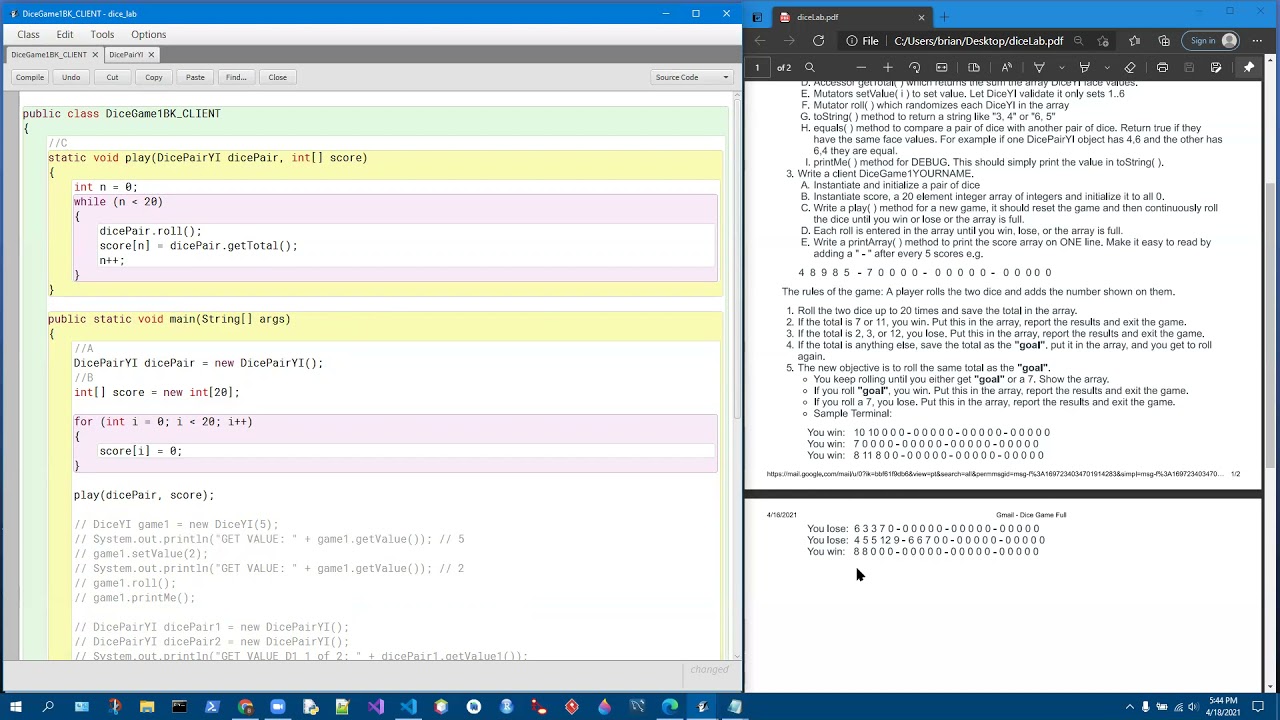The width and height of the screenshot is (1280, 720).
Task: Show hidden system tray icons
Action: [1130, 707]
